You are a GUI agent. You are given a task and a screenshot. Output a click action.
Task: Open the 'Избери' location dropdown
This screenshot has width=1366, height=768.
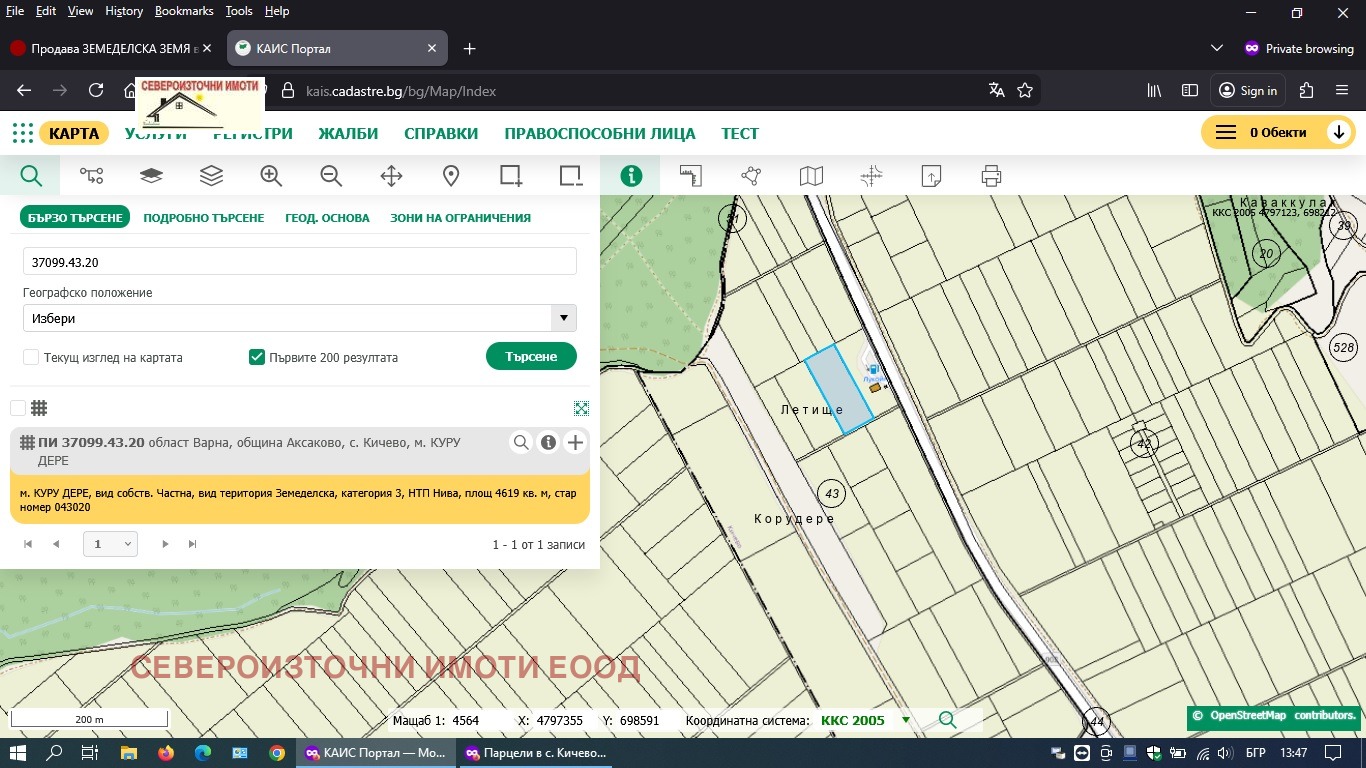(x=299, y=318)
